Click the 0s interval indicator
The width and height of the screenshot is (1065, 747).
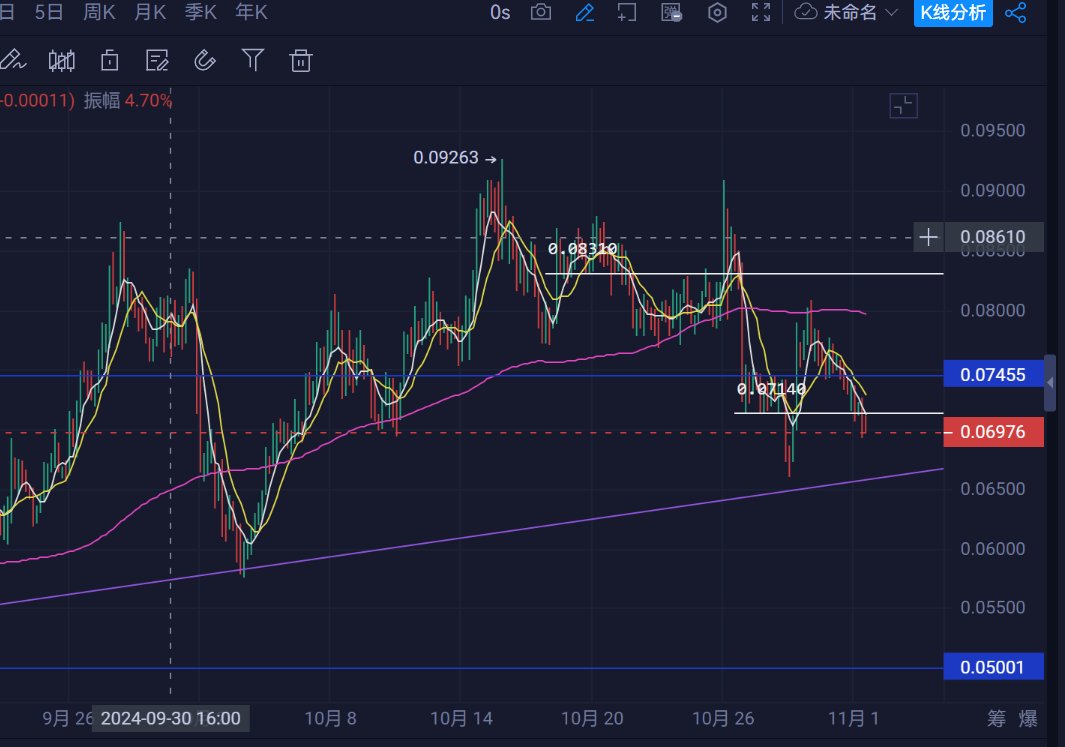tap(500, 12)
